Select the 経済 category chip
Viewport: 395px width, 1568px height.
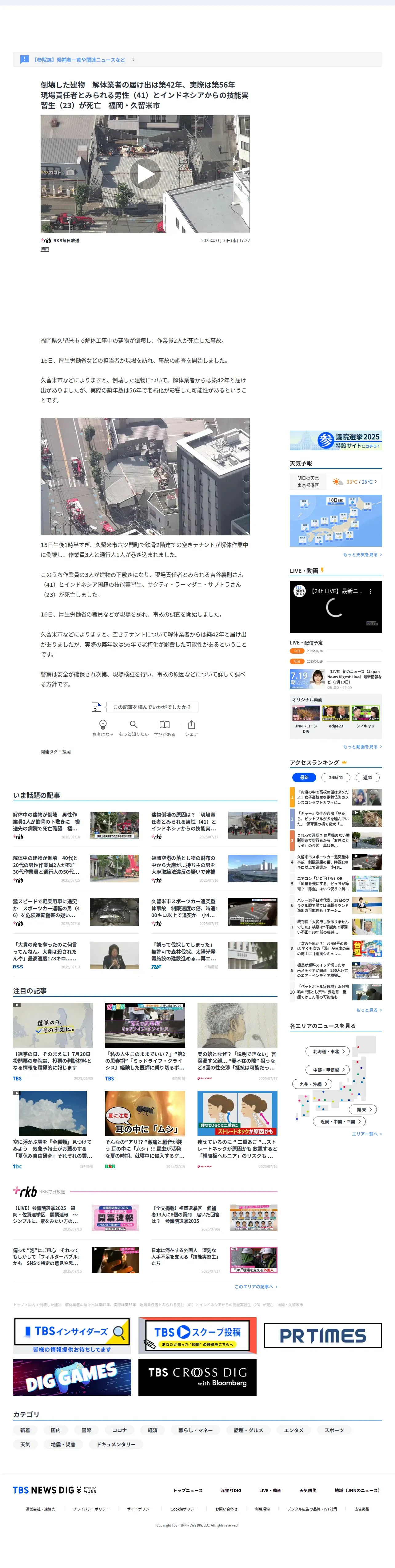click(152, 1430)
